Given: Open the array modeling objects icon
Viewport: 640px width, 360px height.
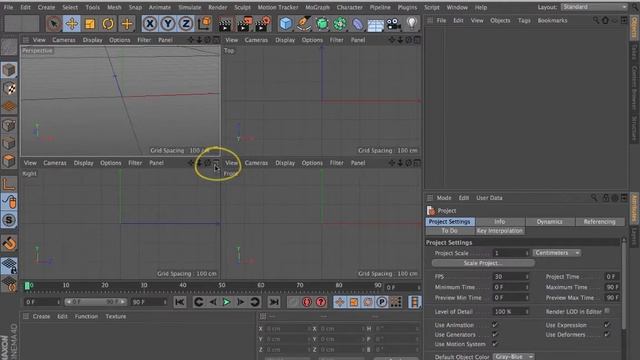Looking at the screenshot, I should click(340, 24).
